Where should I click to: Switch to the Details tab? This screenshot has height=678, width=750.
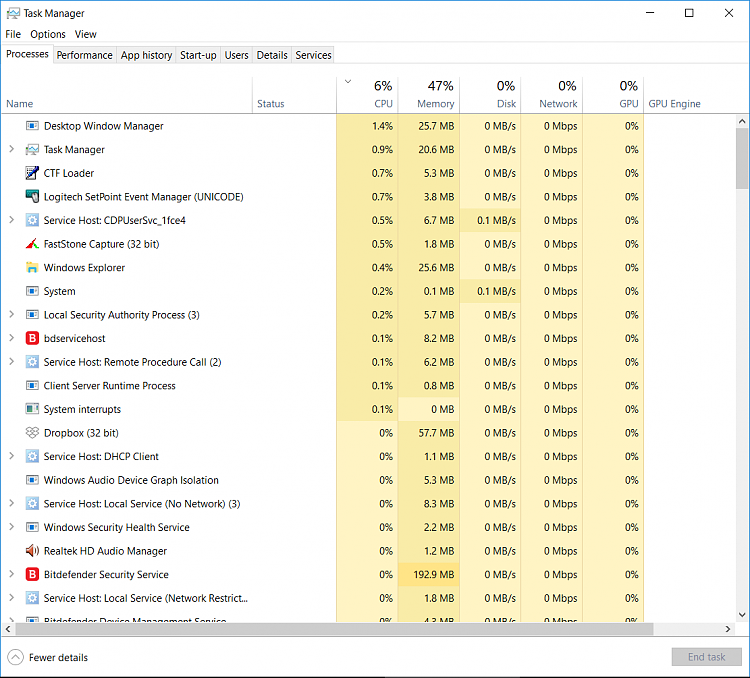[x=272, y=55]
